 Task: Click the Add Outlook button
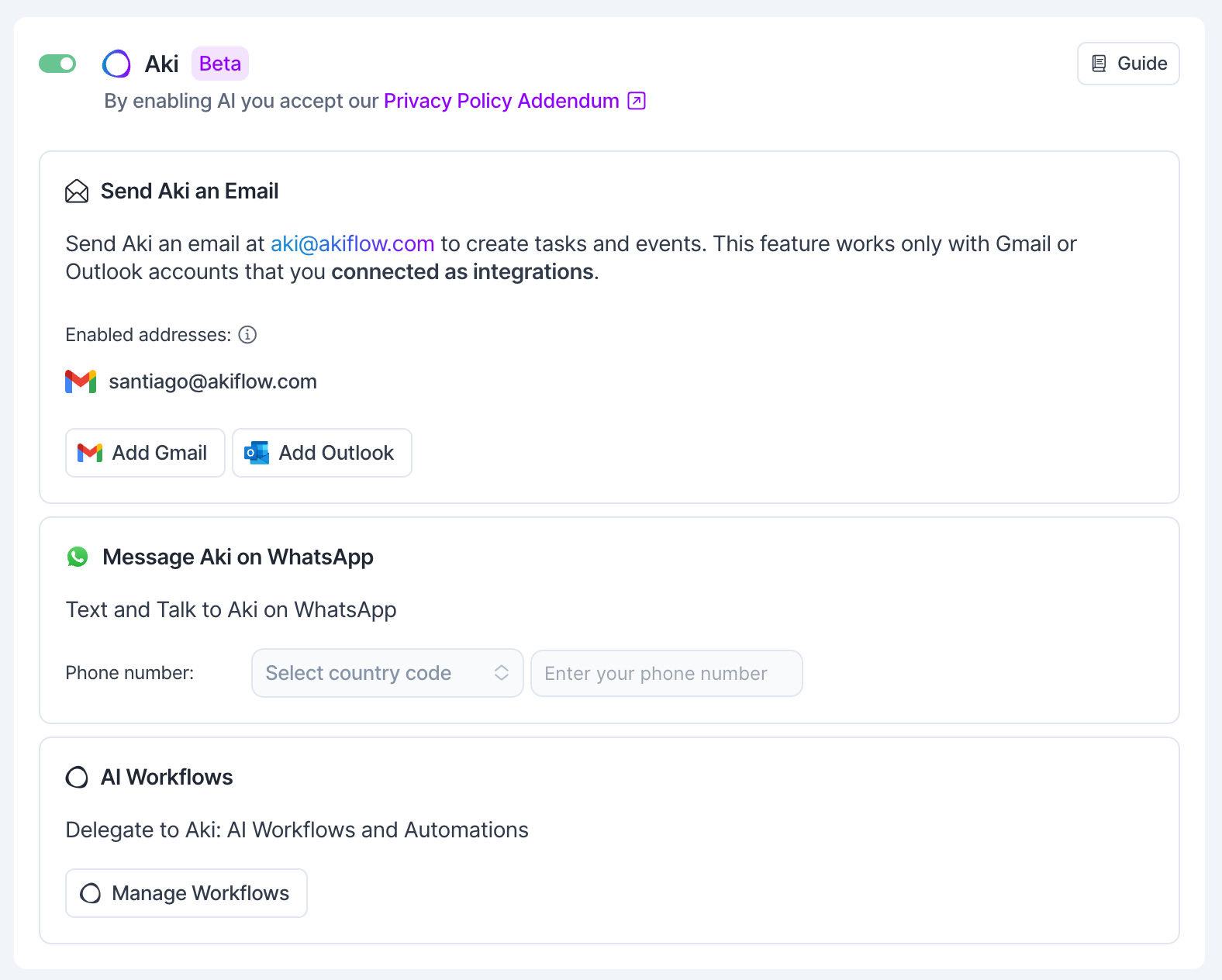click(x=322, y=453)
